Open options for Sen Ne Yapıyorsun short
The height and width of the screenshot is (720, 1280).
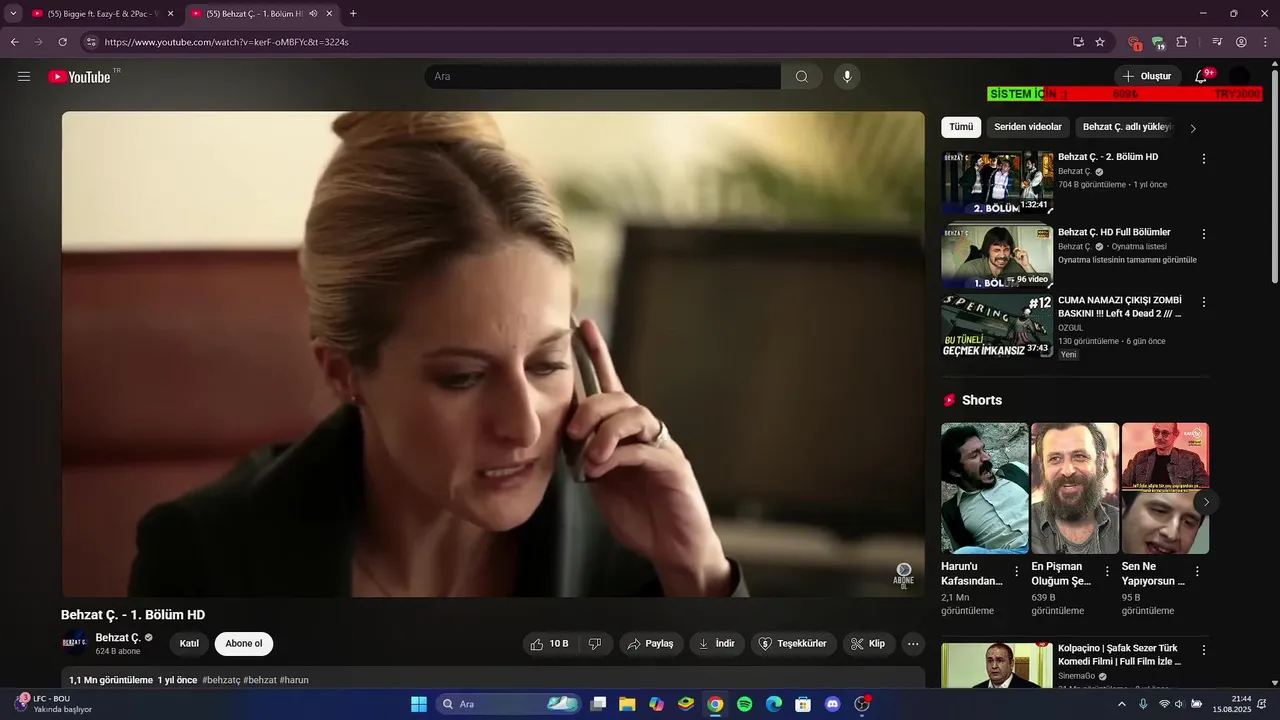[1197, 571]
